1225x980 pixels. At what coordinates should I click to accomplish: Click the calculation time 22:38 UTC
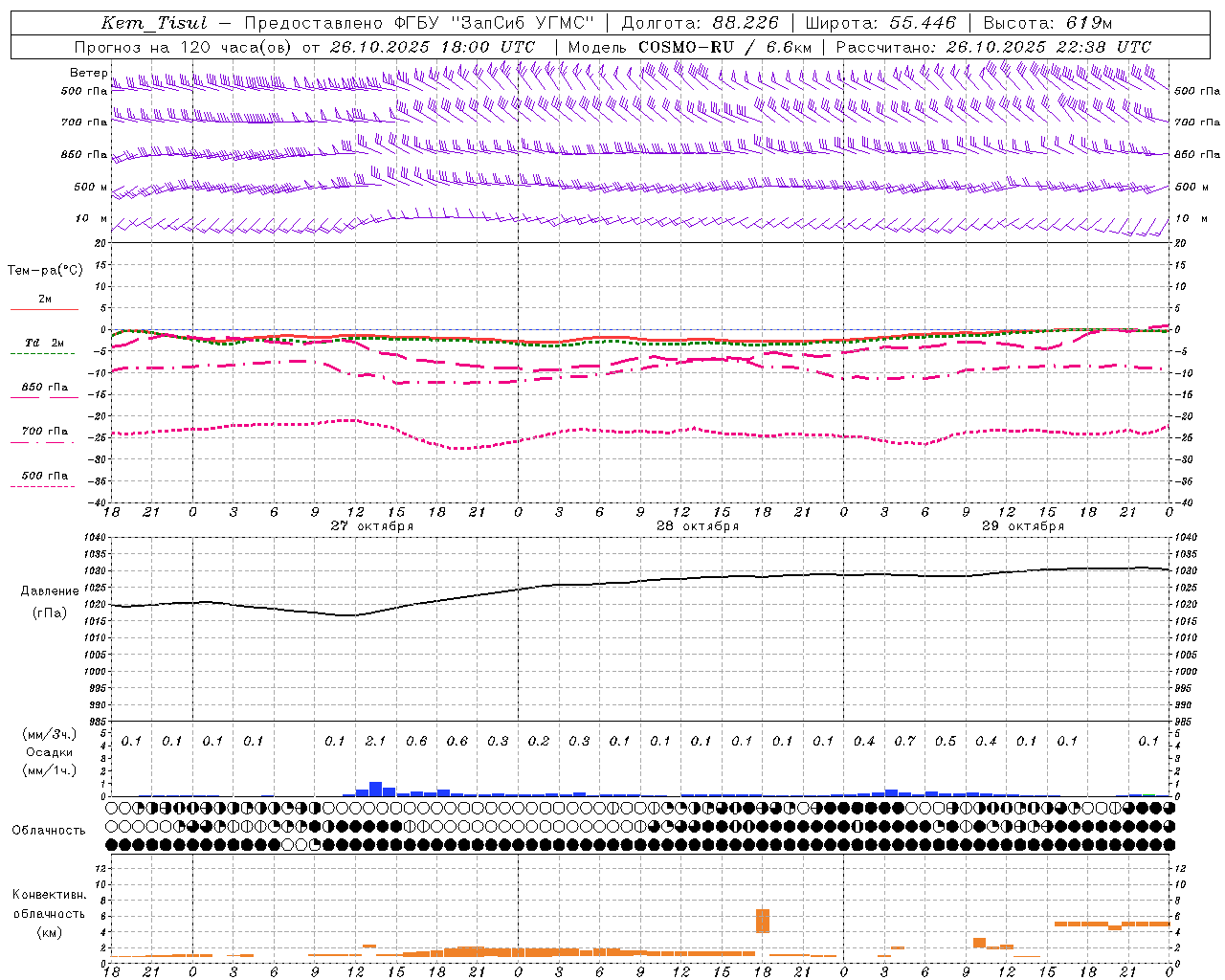[1098, 46]
